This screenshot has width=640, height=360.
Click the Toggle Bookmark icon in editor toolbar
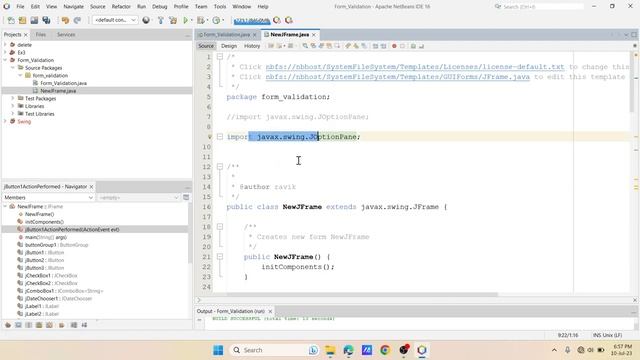pyautogui.click(x=364, y=46)
